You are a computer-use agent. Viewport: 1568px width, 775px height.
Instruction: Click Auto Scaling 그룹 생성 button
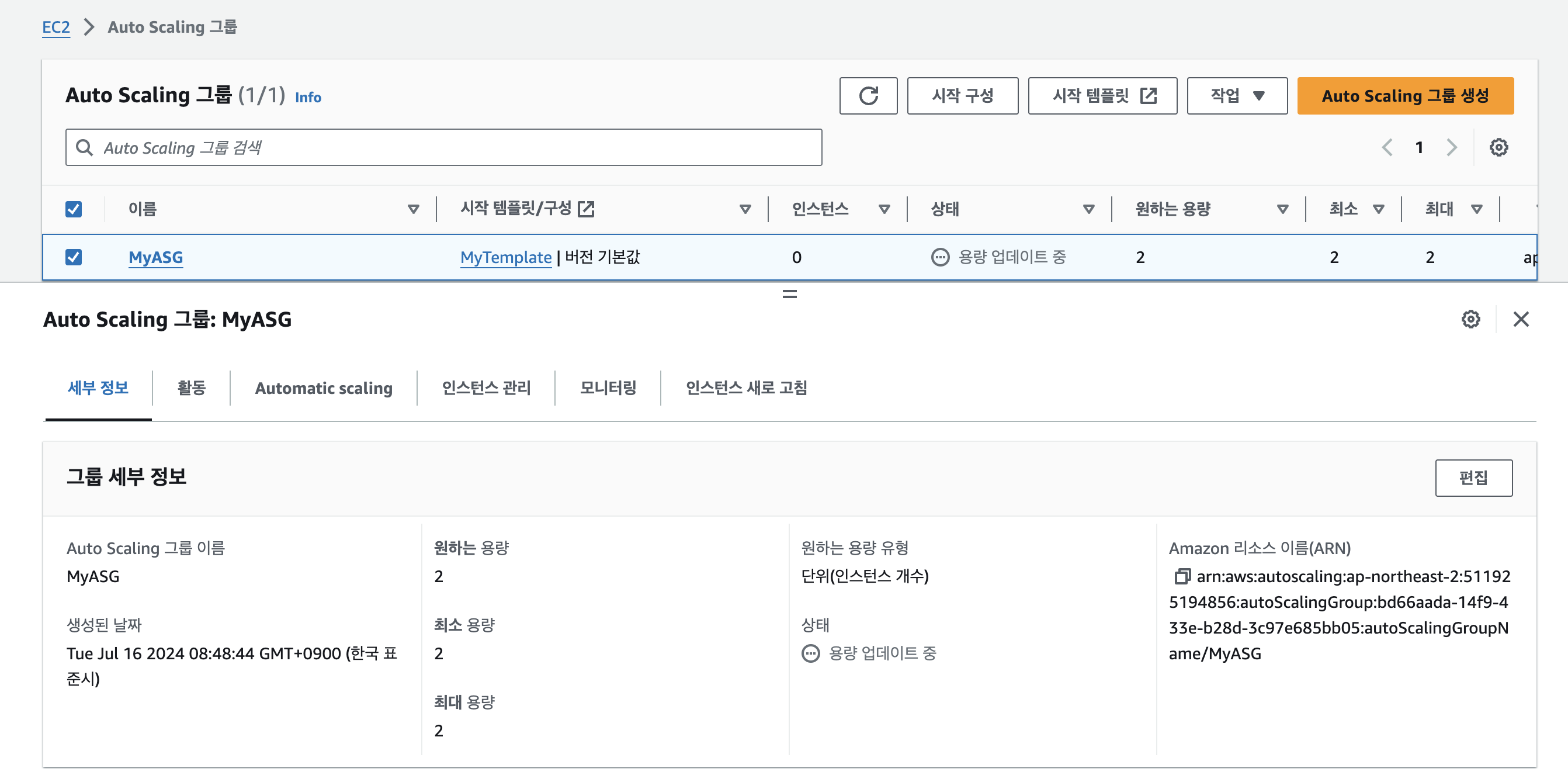click(1404, 96)
